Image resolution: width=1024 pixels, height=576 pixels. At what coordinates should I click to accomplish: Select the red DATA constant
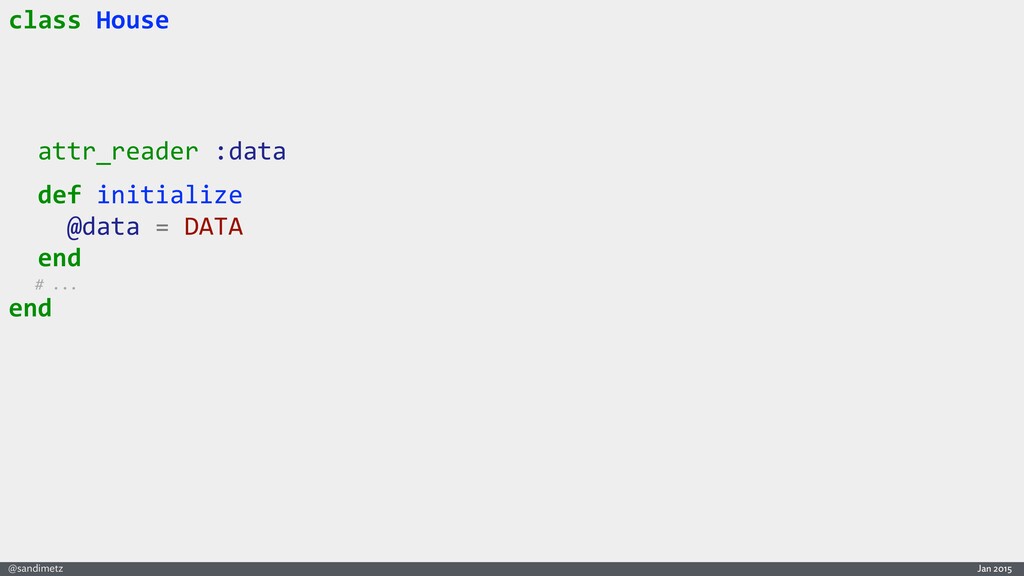(213, 227)
